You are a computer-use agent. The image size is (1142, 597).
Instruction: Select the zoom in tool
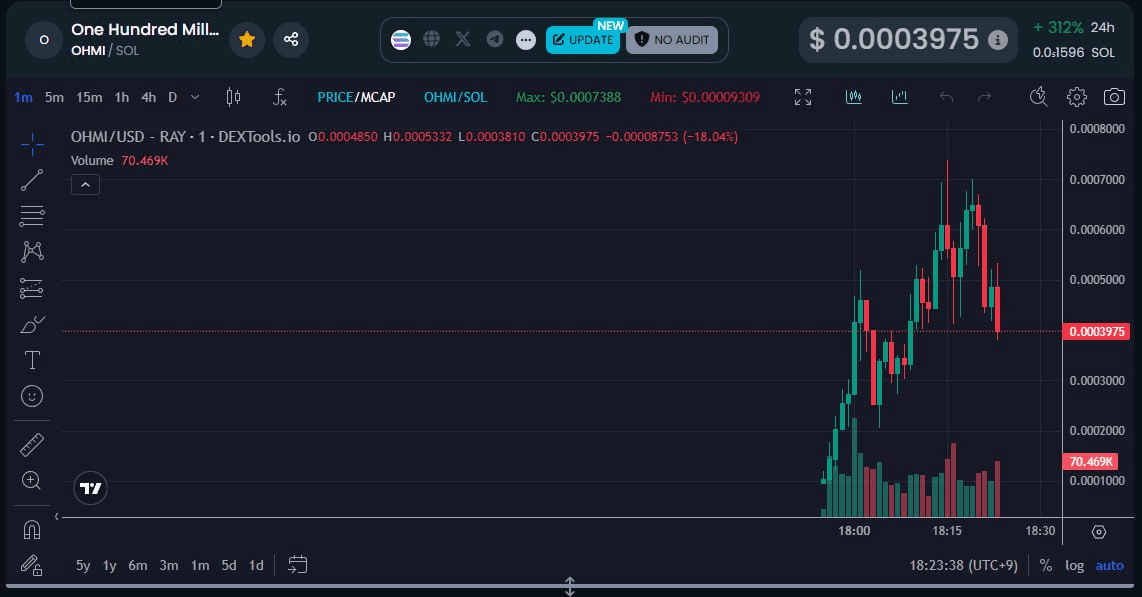pos(32,481)
